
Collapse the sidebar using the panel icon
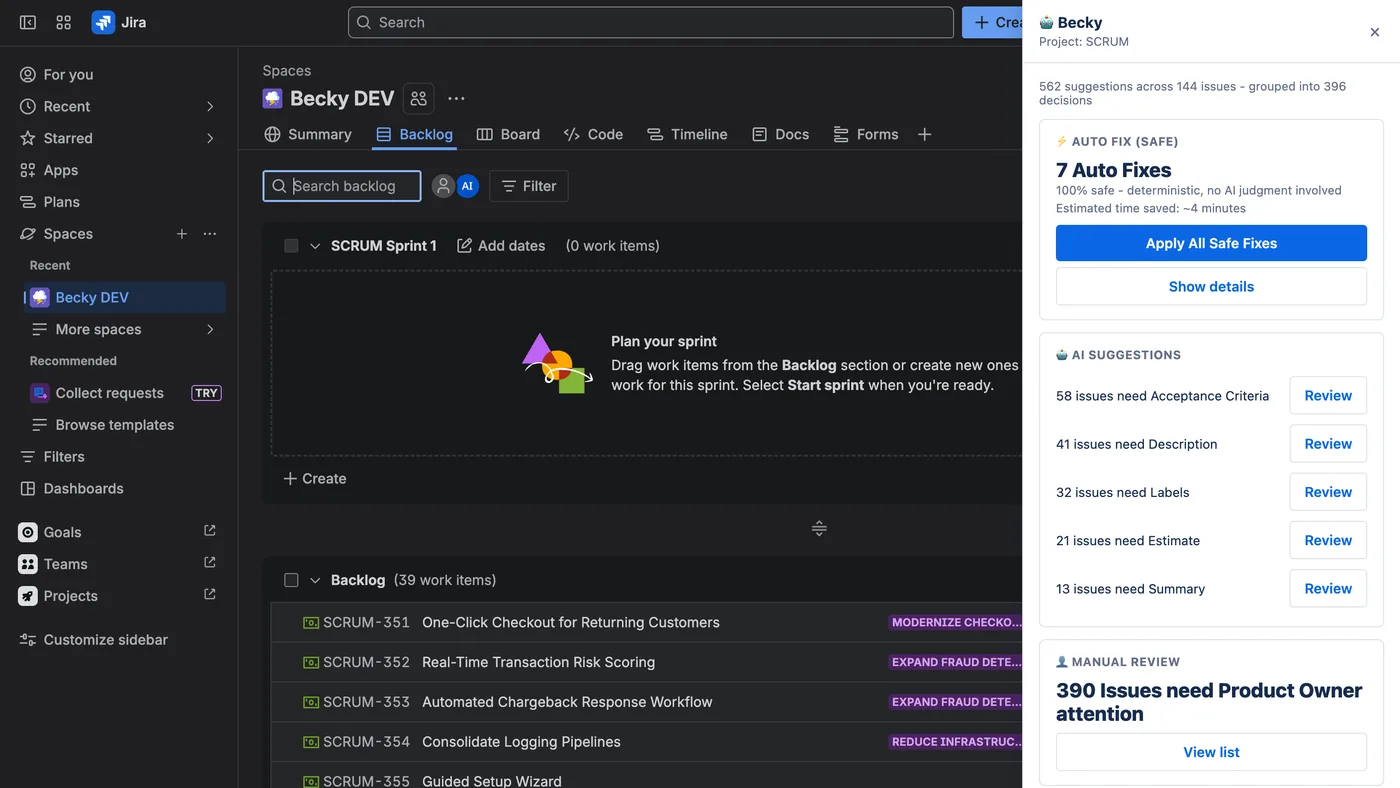(28, 22)
